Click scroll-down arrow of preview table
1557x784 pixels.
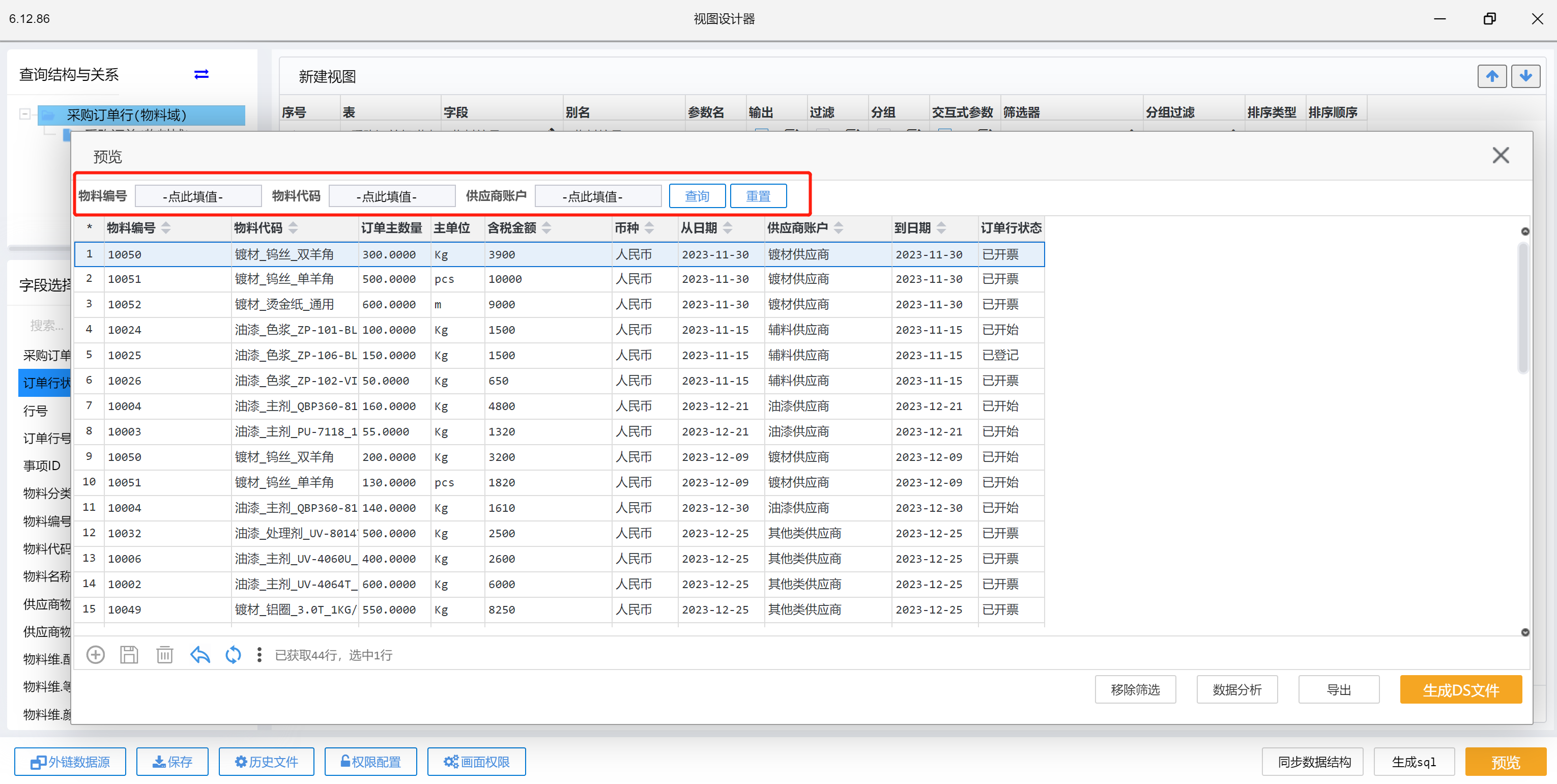click(1524, 632)
